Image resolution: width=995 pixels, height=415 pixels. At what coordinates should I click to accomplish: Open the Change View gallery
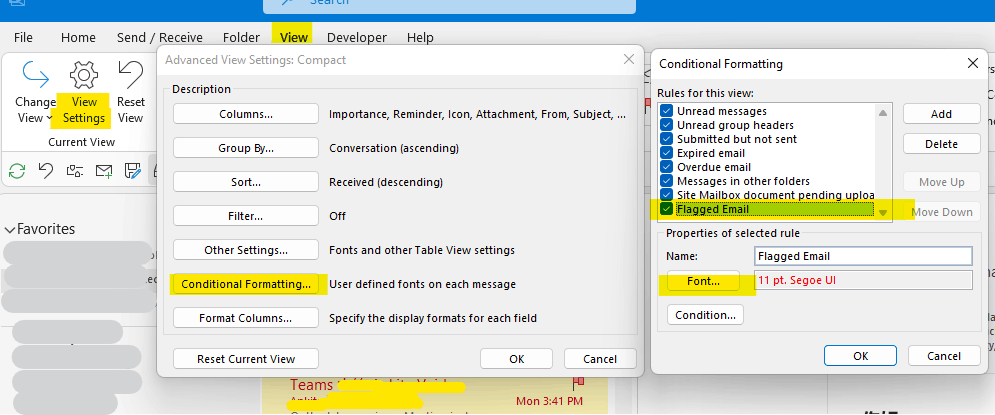coord(36,92)
